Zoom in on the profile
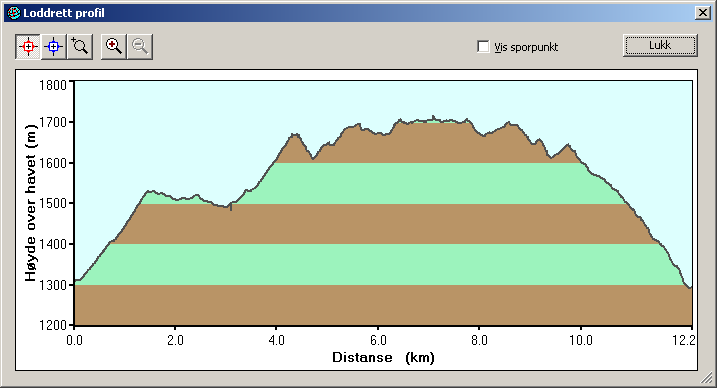Image resolution: width=717 pixels, height=388 pixels. click(114, 47)
